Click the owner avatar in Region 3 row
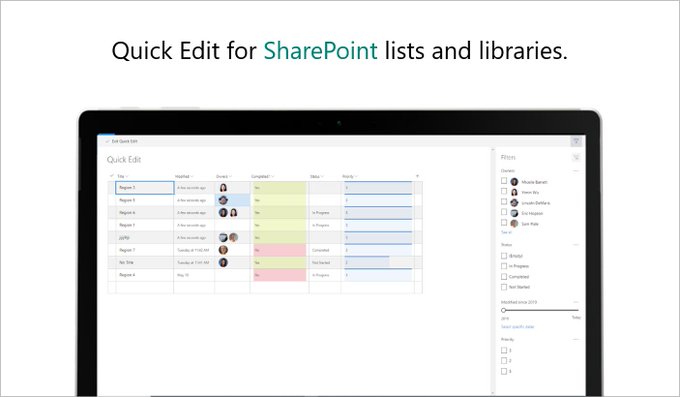The height and width of the screenshot is (397, 680). tap(223, 188)
